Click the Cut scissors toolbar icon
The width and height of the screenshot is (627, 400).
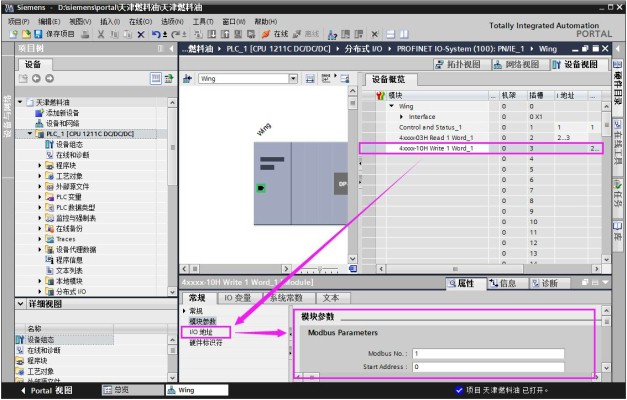point(101,35)
